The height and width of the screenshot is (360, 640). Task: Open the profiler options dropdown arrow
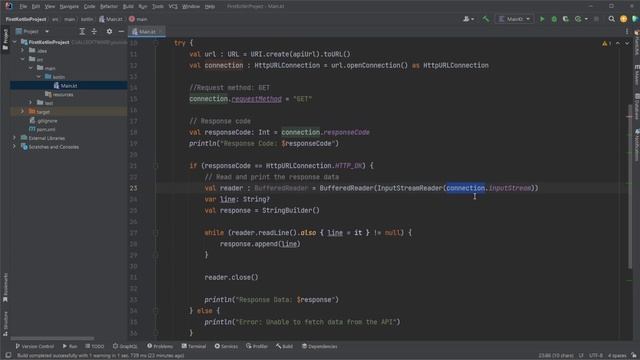(586, 19)
